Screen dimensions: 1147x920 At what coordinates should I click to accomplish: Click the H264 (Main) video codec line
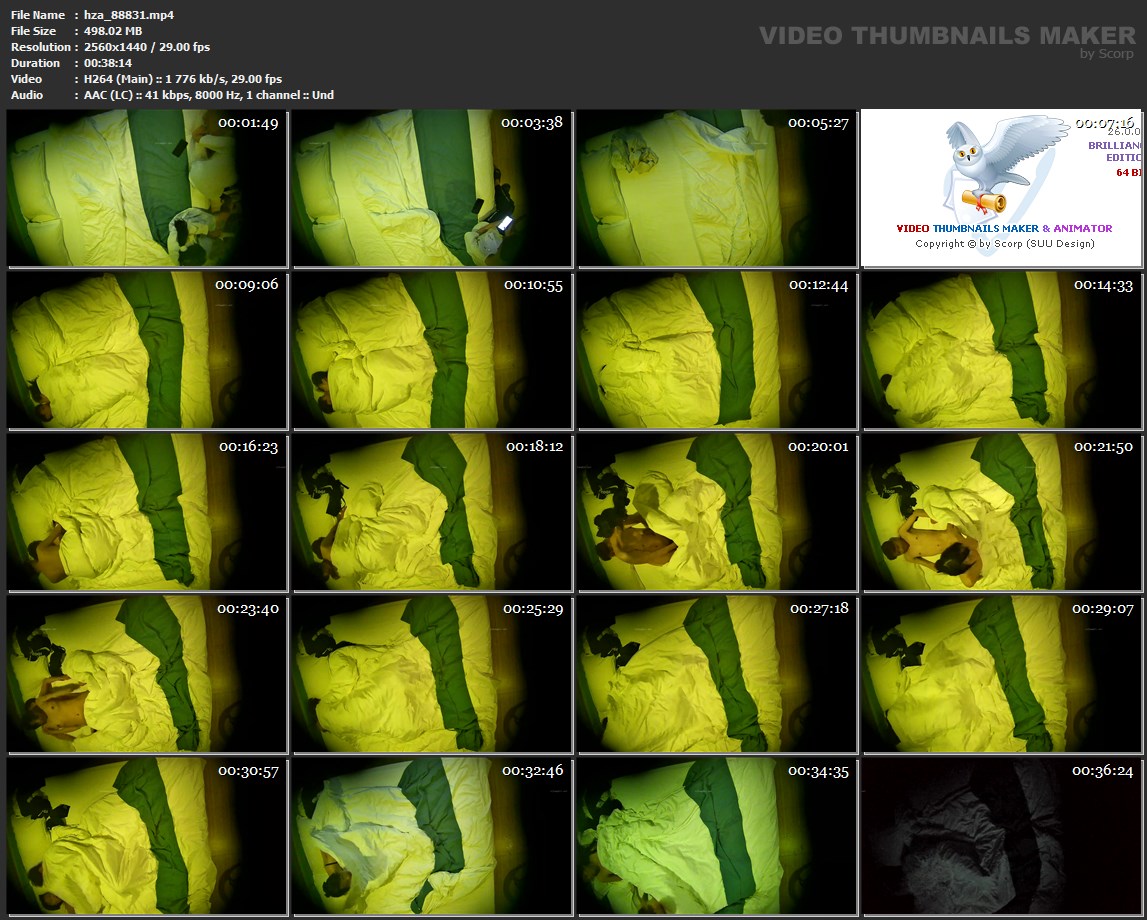click(183, 79)
